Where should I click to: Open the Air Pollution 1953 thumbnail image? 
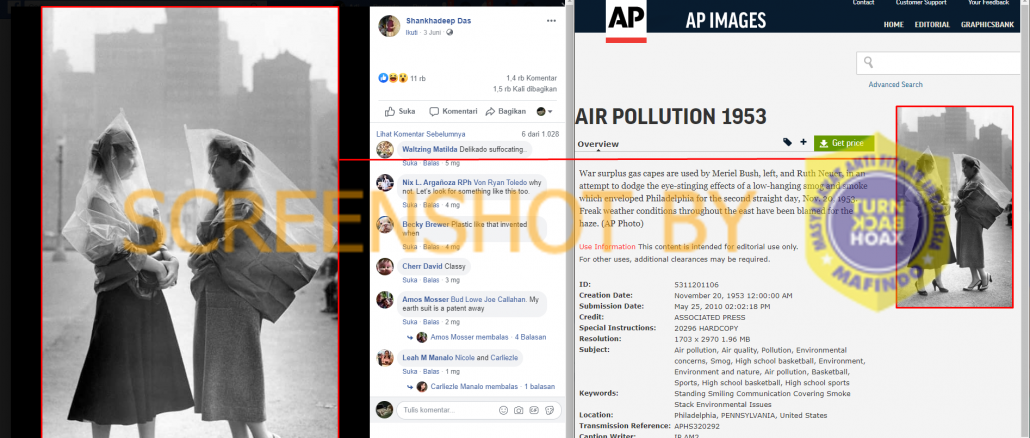click(x=955, y=207)
